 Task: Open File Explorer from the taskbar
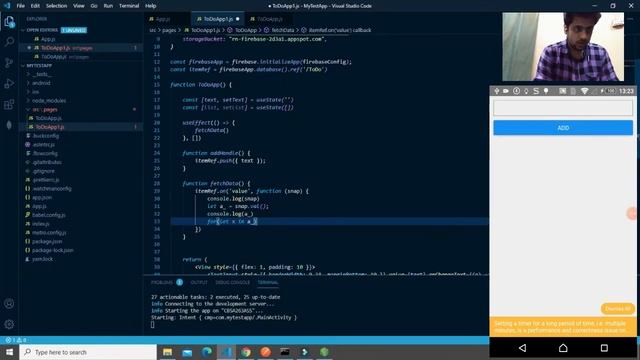pyautogui.click(x=167, y=352)
